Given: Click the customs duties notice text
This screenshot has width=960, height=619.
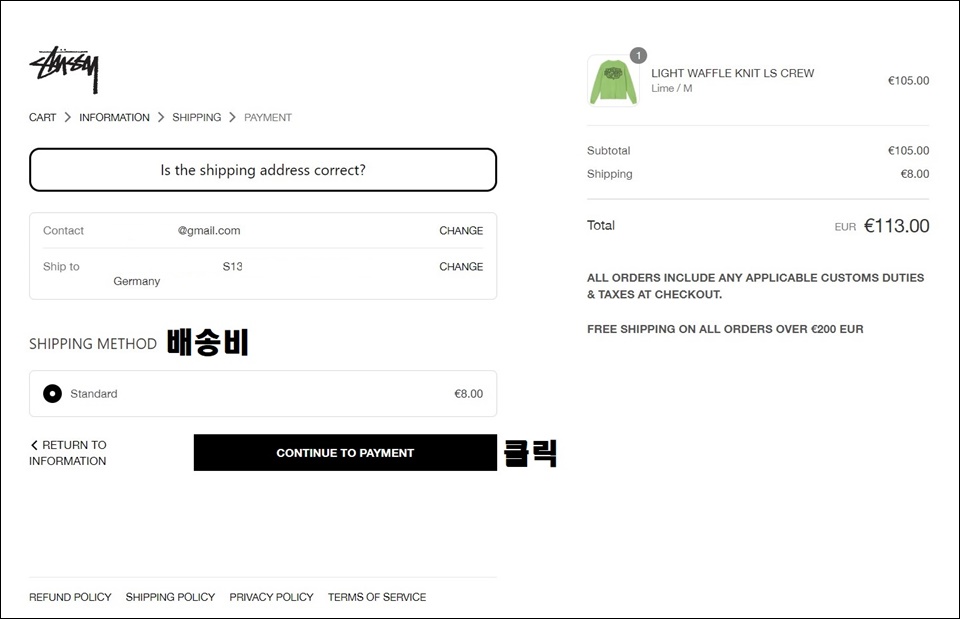Looking at the screenshot, I should click(x=756, y=286).
